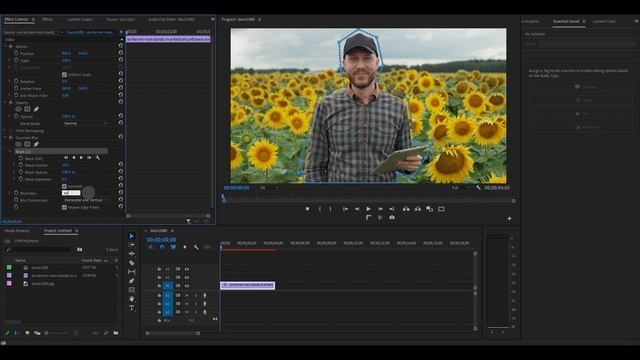Create 4-point polygon mask under Gaussian Blur
Viewport: 640px width, 360px height.
(27, 144)
